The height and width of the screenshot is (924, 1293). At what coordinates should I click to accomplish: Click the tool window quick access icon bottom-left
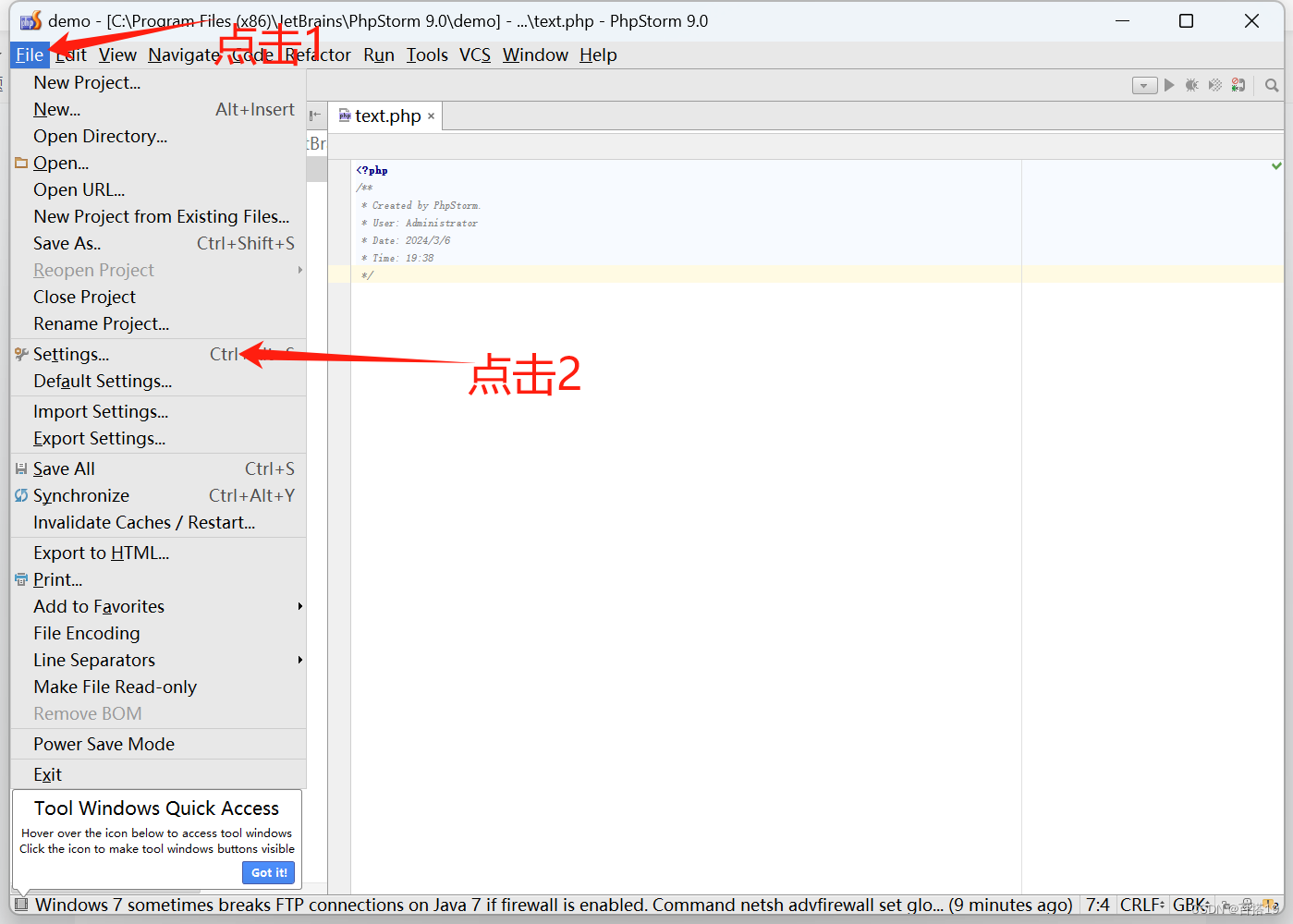click(x=21, y=905)
